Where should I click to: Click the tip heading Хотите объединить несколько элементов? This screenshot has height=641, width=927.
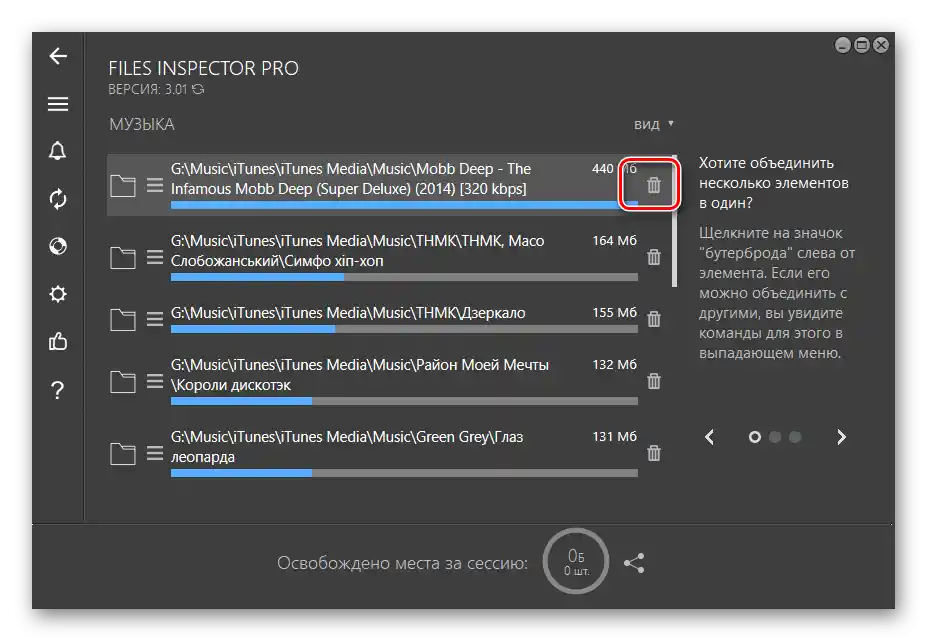(773, 183)
